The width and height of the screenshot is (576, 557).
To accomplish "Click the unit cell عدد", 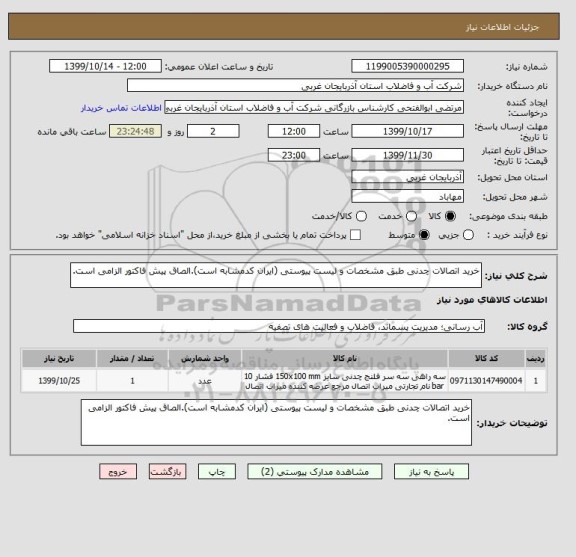I will coord(205,381).
